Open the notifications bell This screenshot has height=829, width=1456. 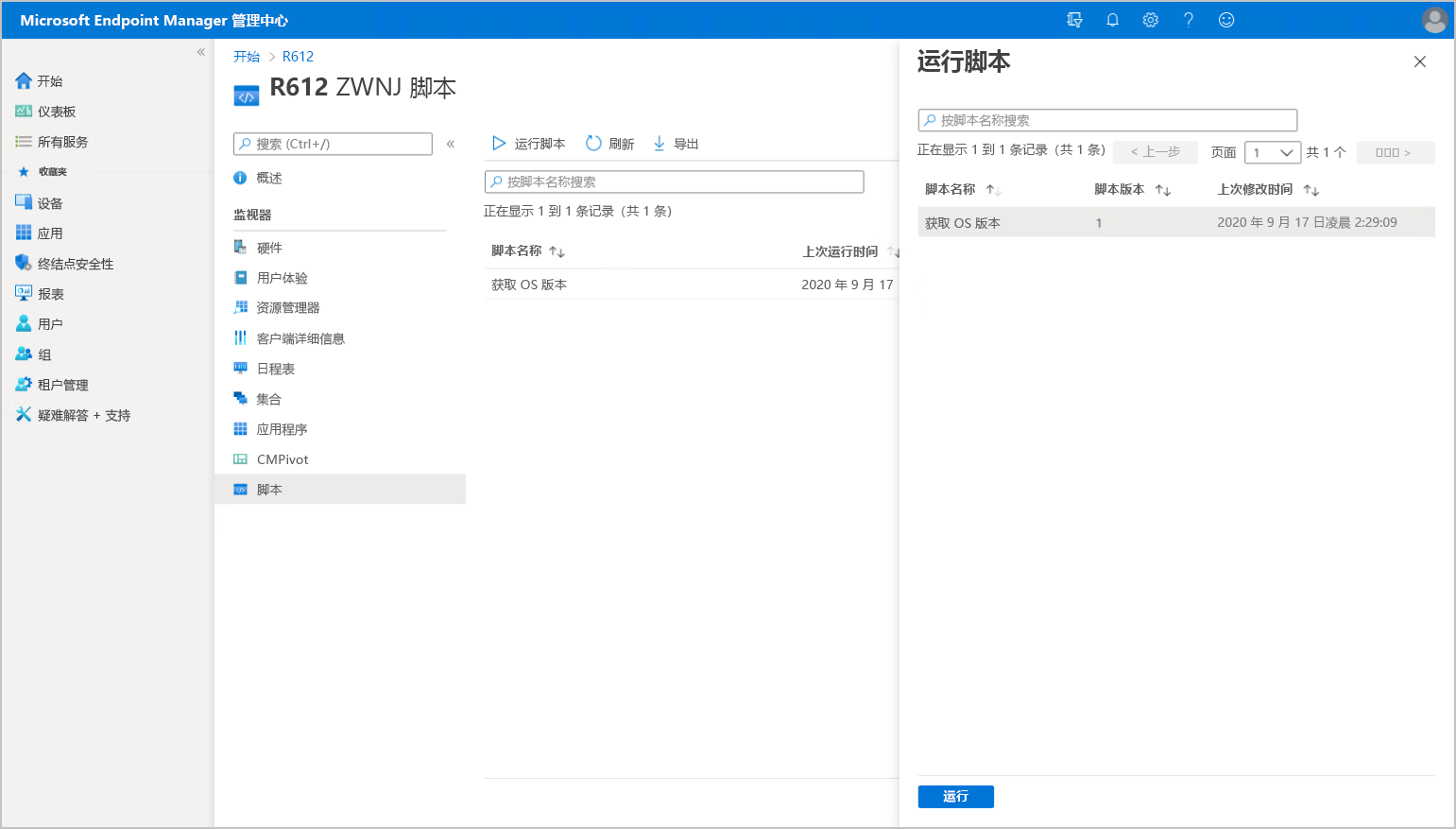1112,20
